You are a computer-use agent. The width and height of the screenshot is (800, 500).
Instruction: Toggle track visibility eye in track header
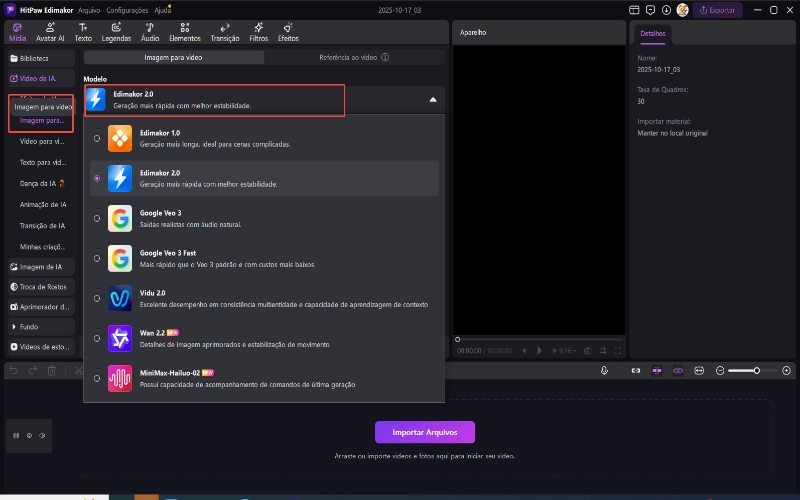(29, 436)
